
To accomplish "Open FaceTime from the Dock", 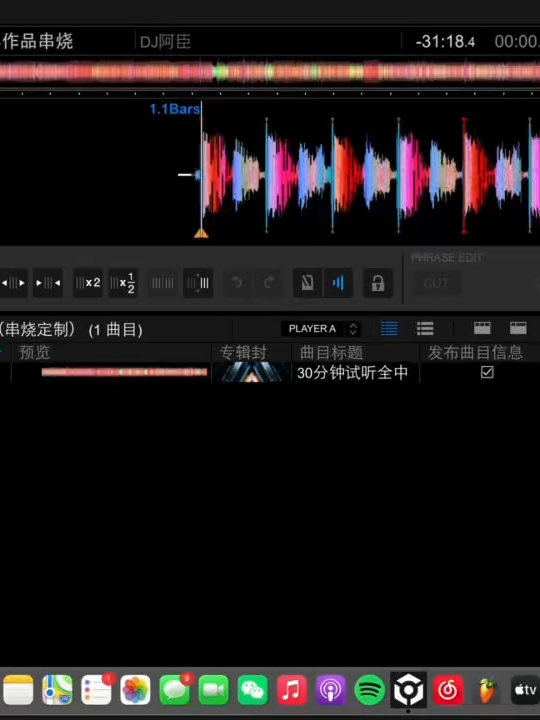I will click(214, 690).
